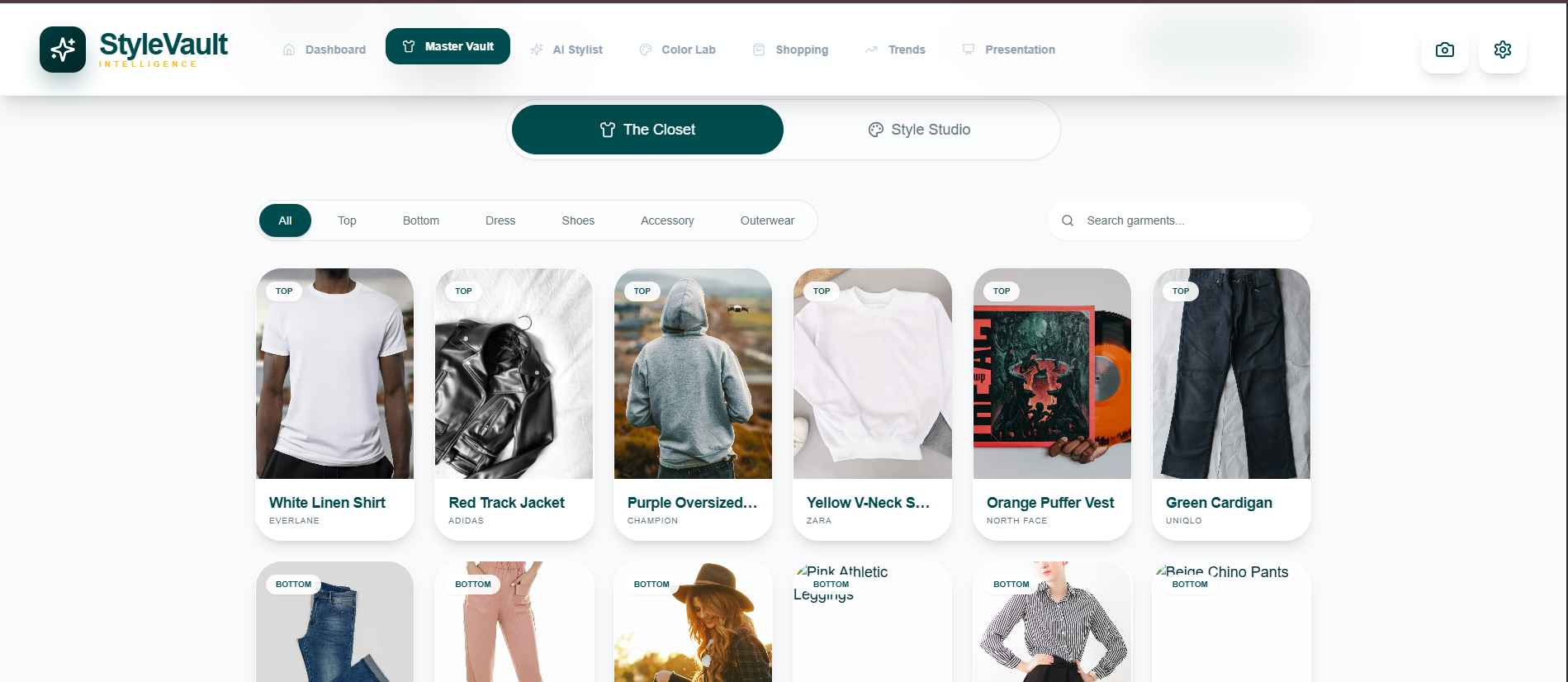Viewport: 1568px width, 682px height.
Task: Click the search magnifier icon
Action: tap(1068, 220)
